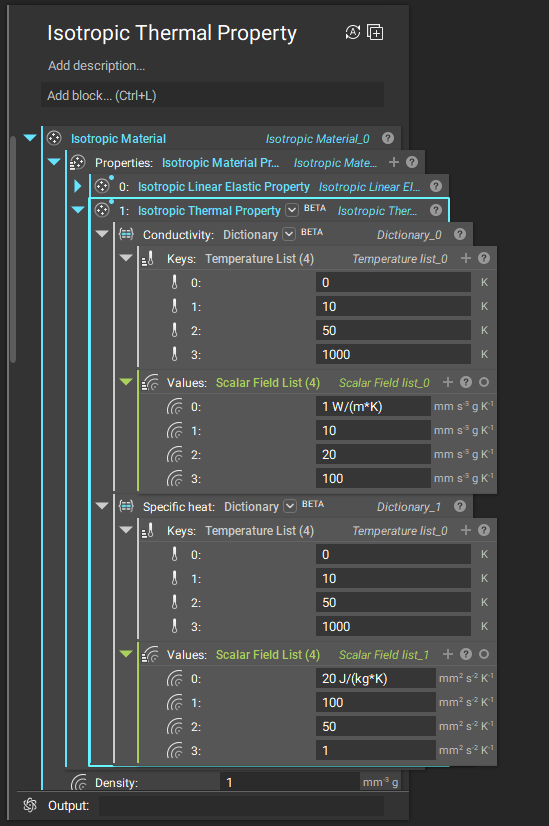
Task: Open help for the Isotropic Material row
Action: 388,138
